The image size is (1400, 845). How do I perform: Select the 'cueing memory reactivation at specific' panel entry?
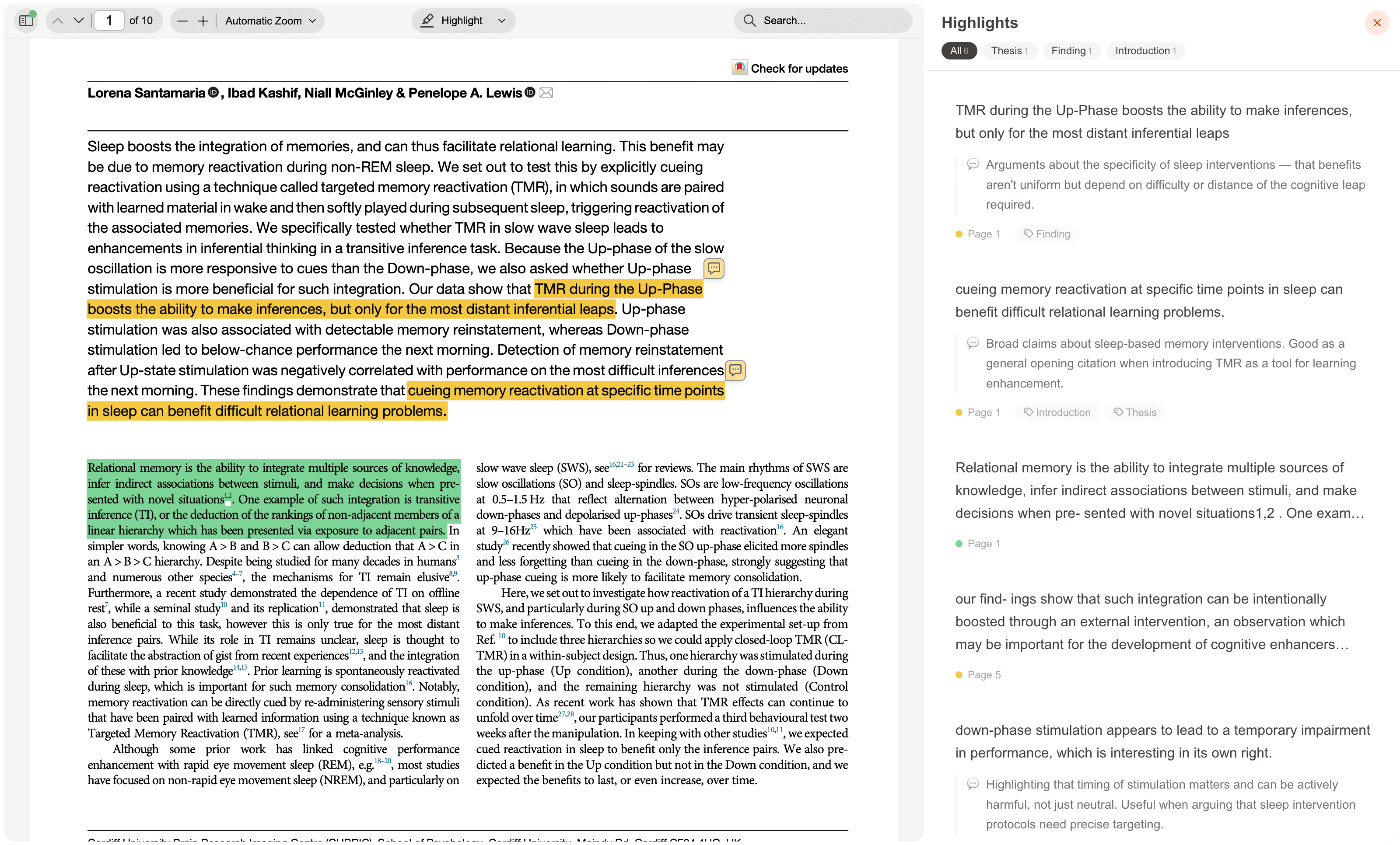coord(1149,300)
